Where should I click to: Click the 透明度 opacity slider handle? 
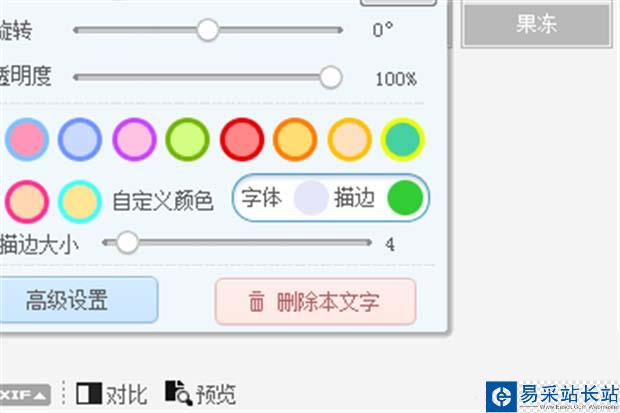pyautogui.click(x=330, y=77)
